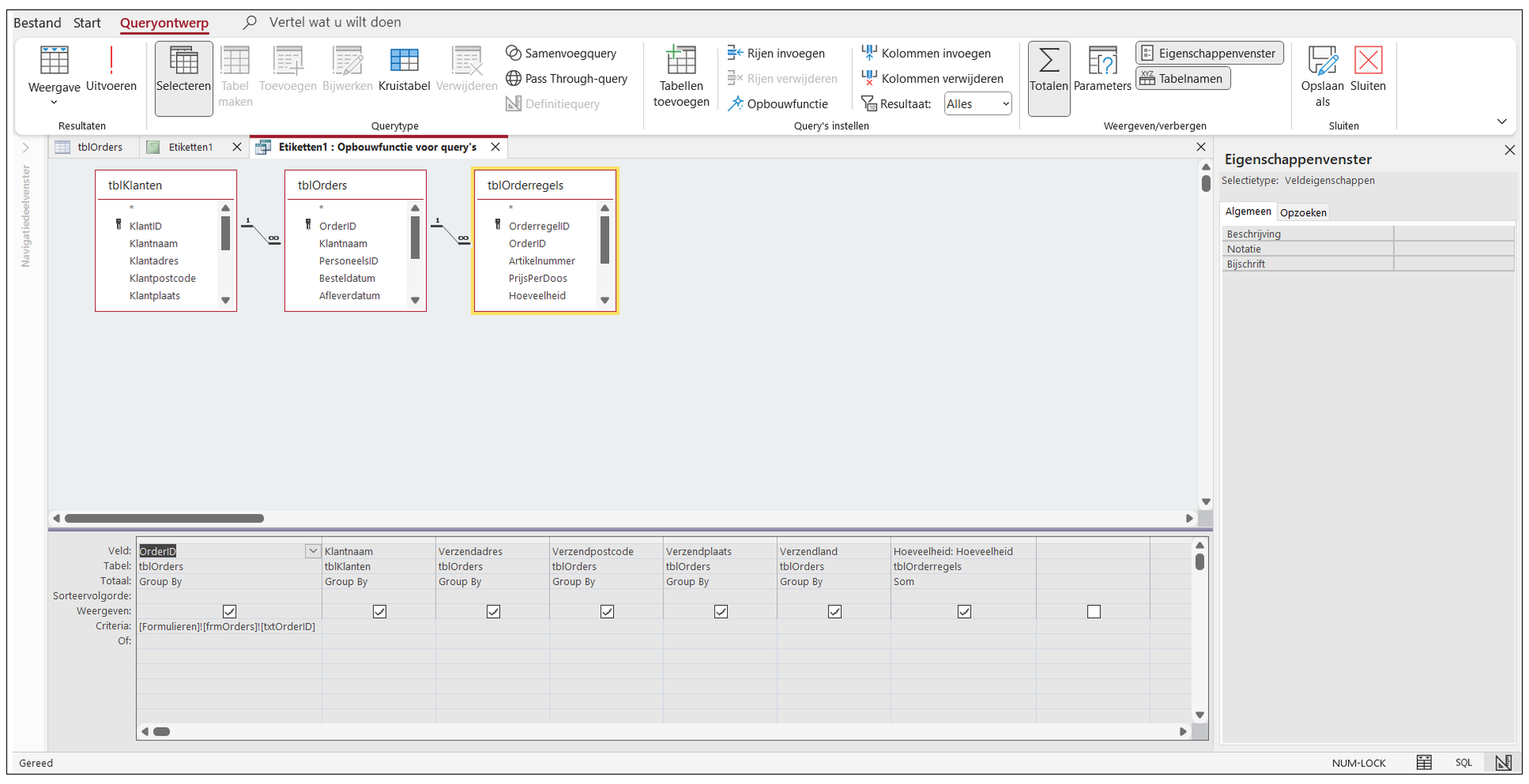
Task: Click the OrderID criteria expression cell
Action: [229, 626]
